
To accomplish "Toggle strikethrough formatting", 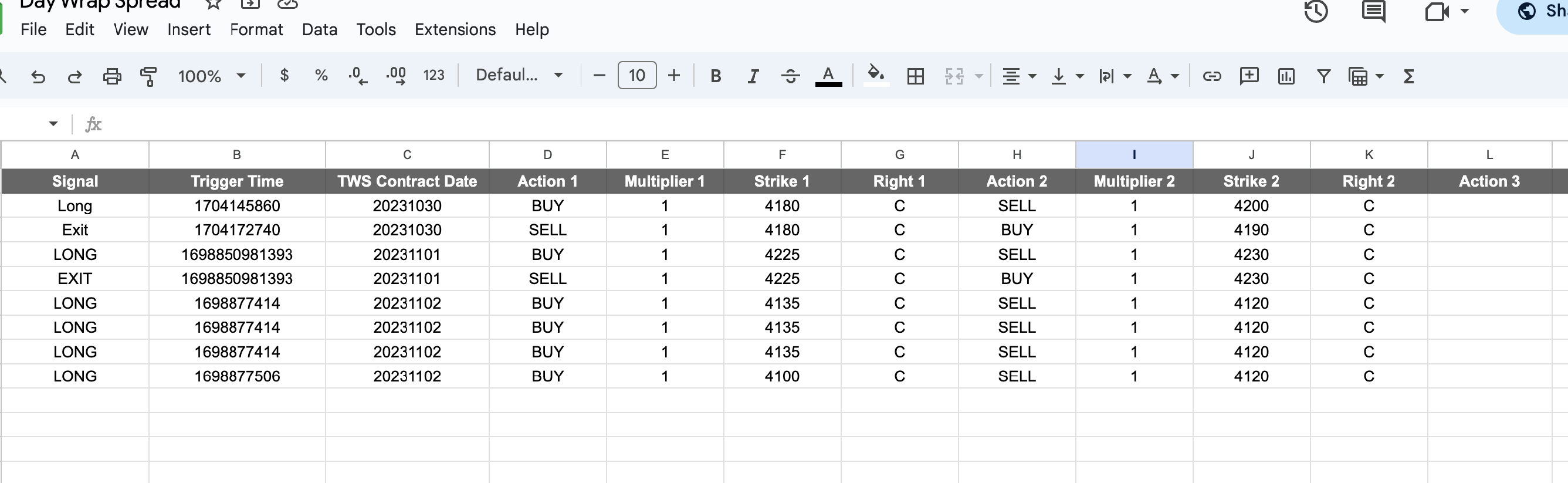I will tap(791, 76).
